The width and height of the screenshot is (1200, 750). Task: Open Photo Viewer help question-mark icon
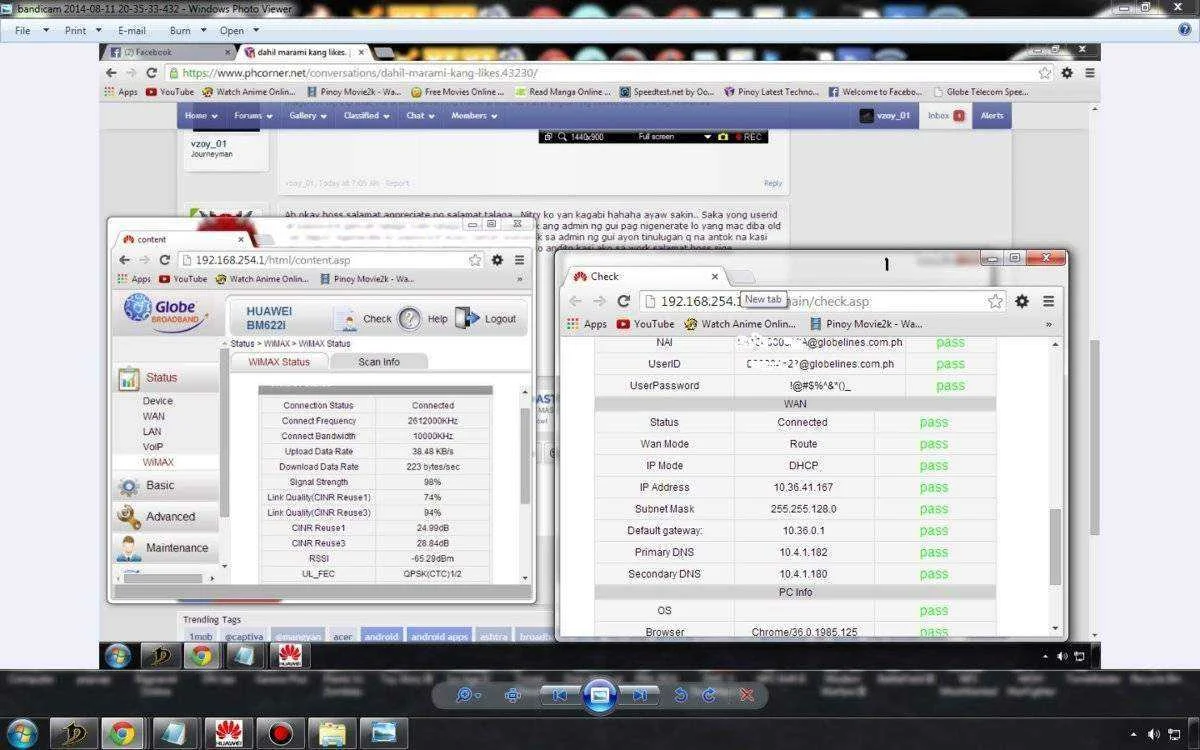pos(1185,30)
